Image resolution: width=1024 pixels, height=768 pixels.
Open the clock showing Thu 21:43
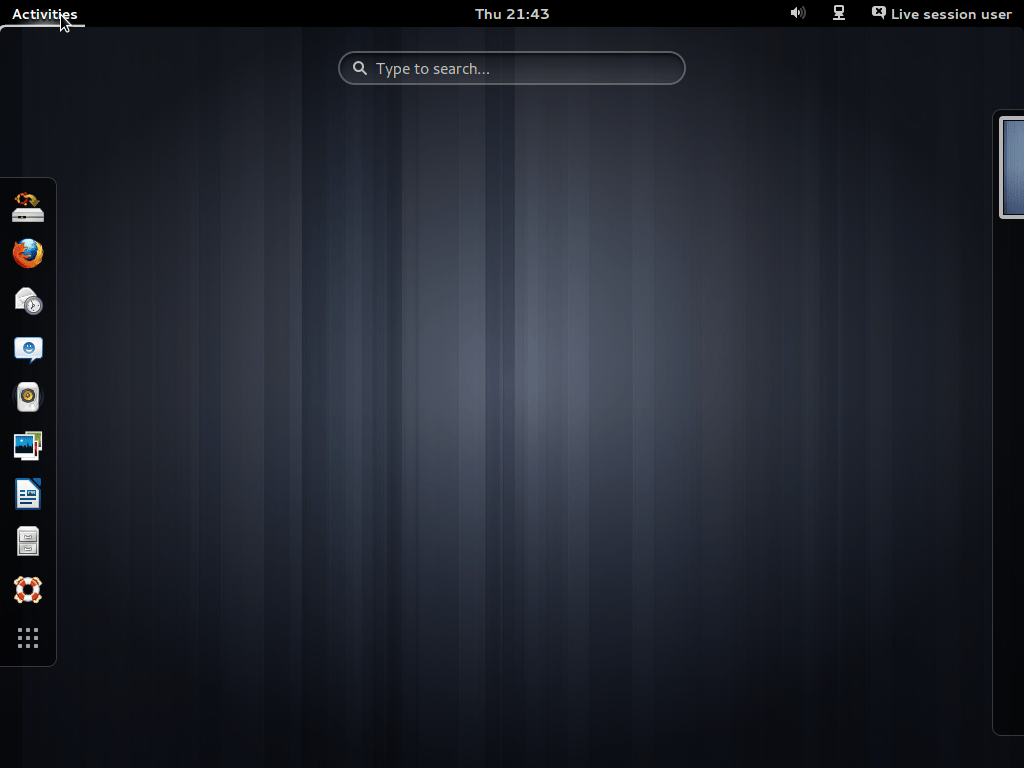click(x=512, y=13)
